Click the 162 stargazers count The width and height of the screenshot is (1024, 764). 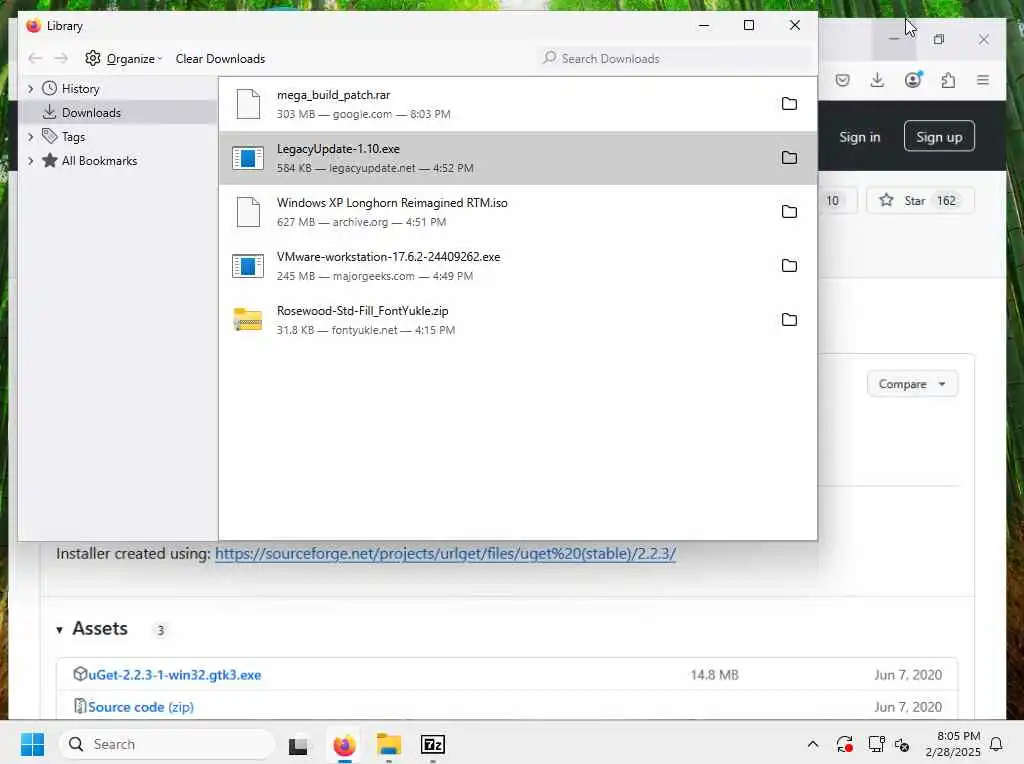946,200
